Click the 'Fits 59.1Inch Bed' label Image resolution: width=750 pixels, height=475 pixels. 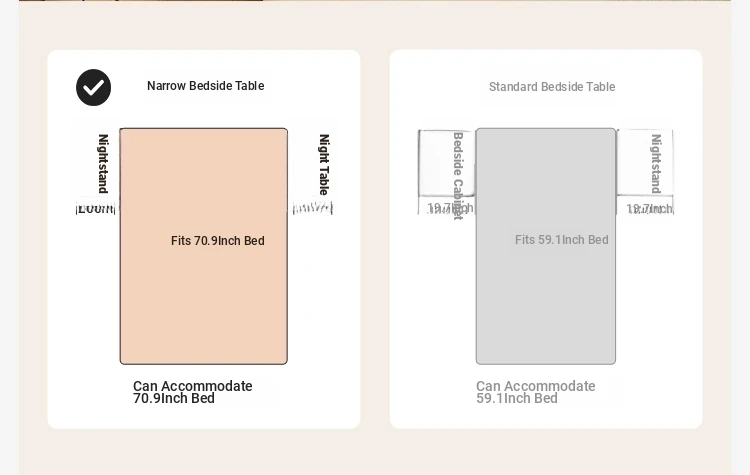562,240
